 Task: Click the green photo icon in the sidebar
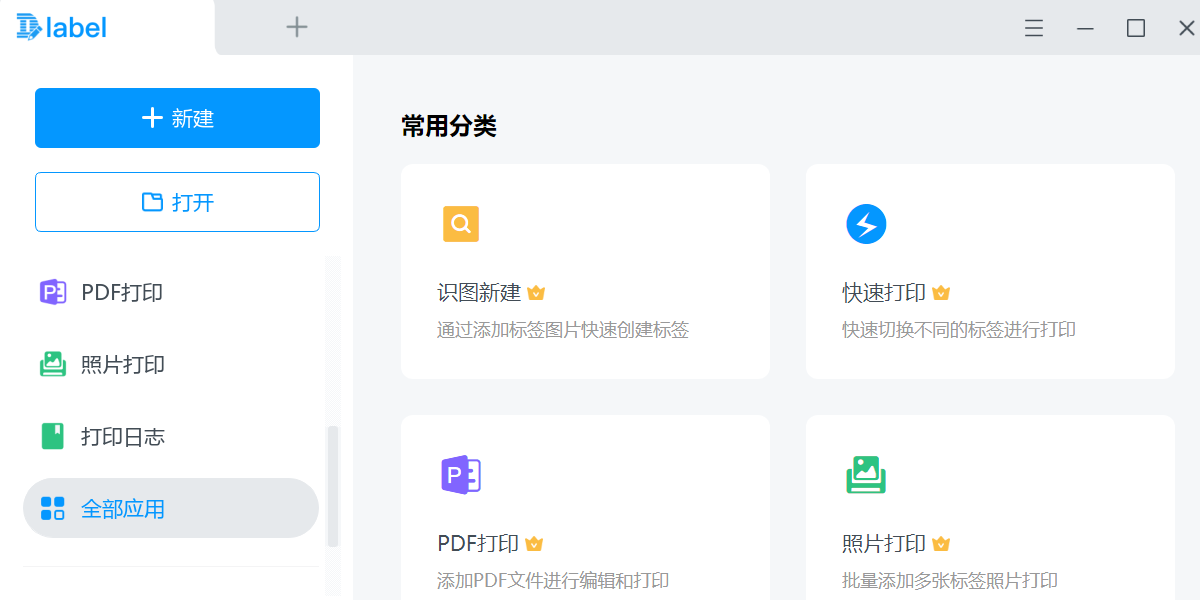[53, 364]
